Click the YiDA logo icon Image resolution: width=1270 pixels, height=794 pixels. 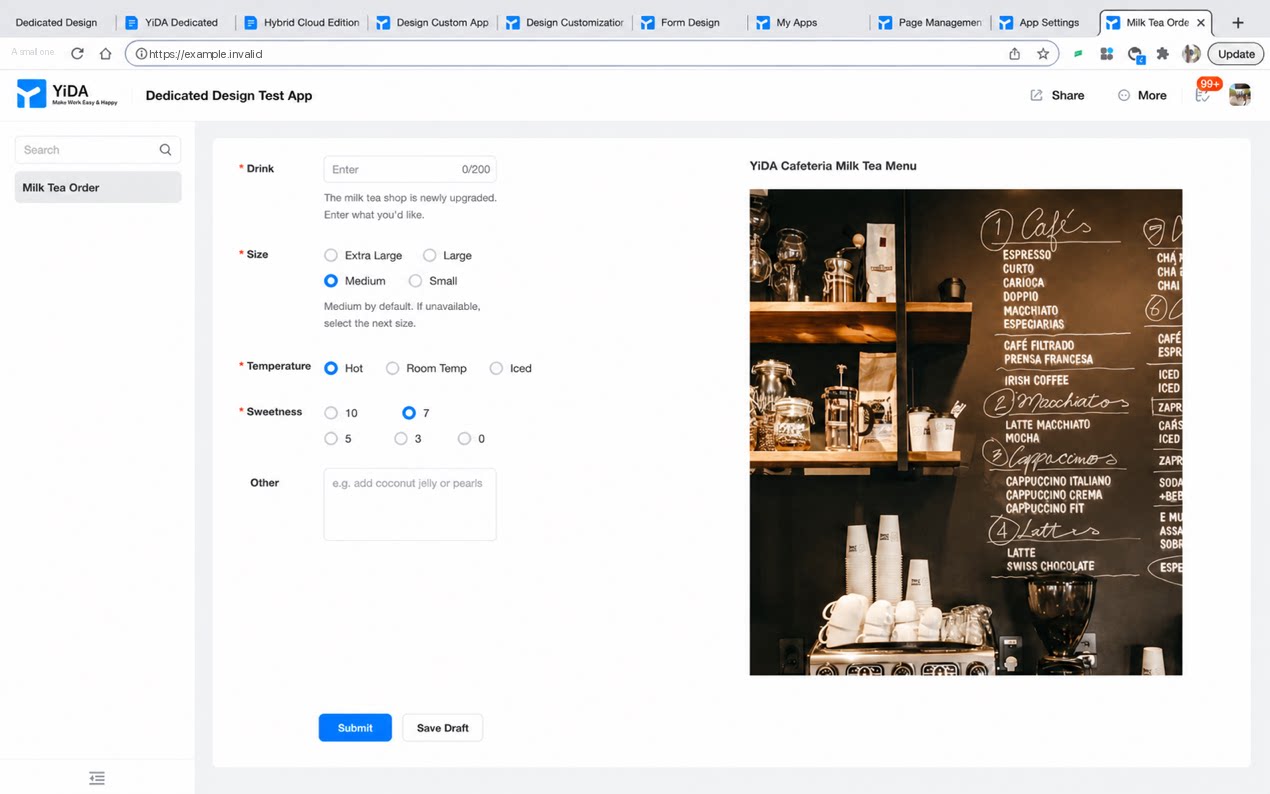click(32, 94)
